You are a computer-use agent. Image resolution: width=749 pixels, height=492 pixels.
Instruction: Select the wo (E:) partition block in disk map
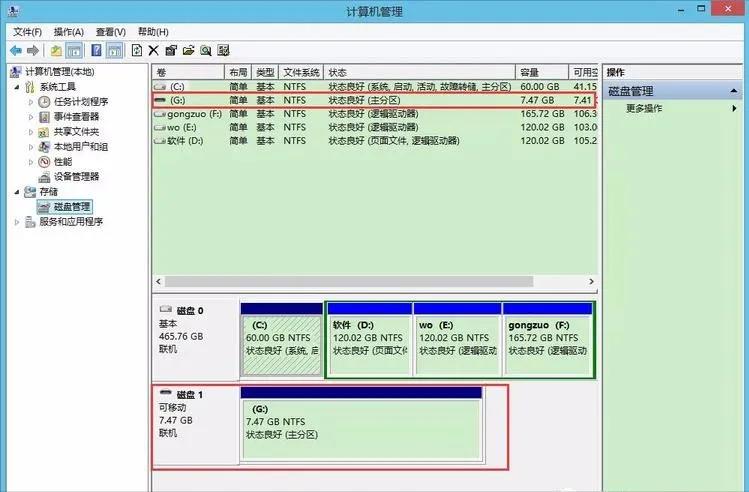(x=458, y=340)
